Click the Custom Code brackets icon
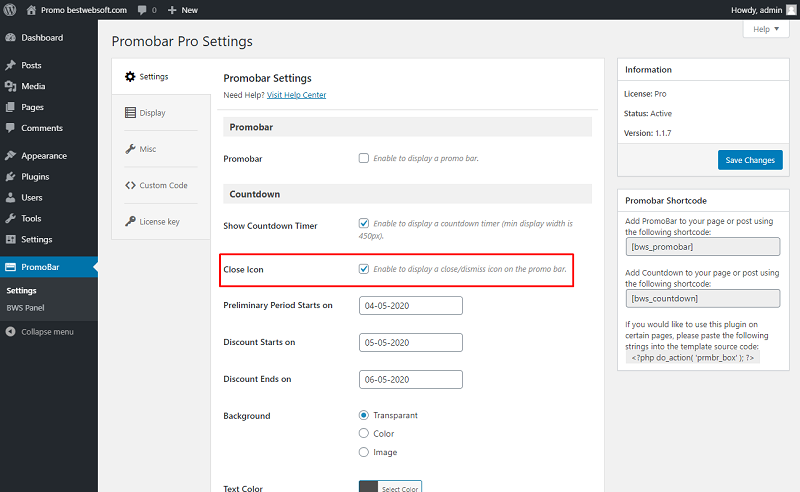Screen dimensions: 800x492 pyautogui.click(x=130, y=185)
